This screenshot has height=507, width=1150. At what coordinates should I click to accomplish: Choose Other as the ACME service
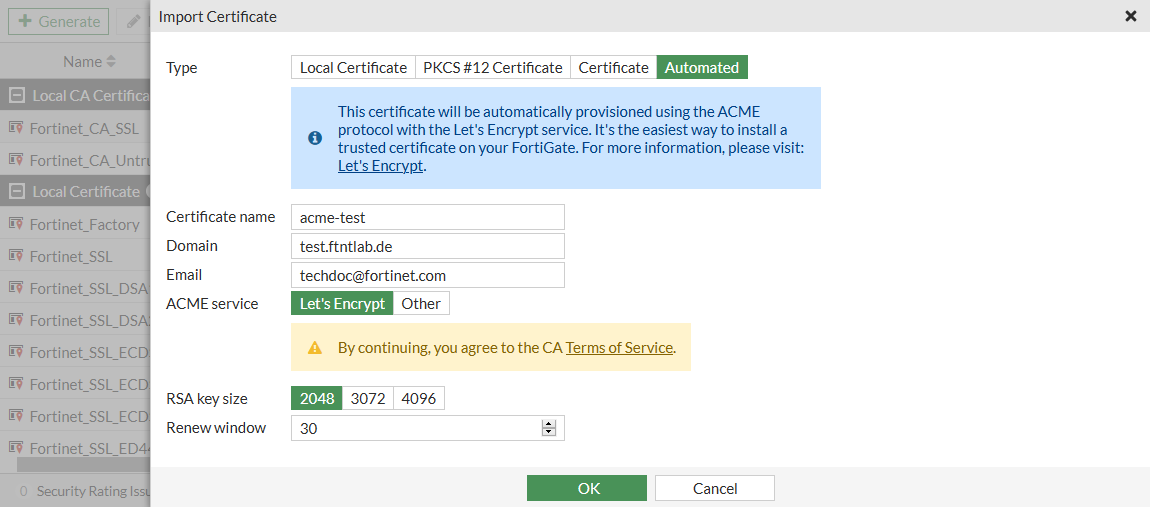click(421, 303)
